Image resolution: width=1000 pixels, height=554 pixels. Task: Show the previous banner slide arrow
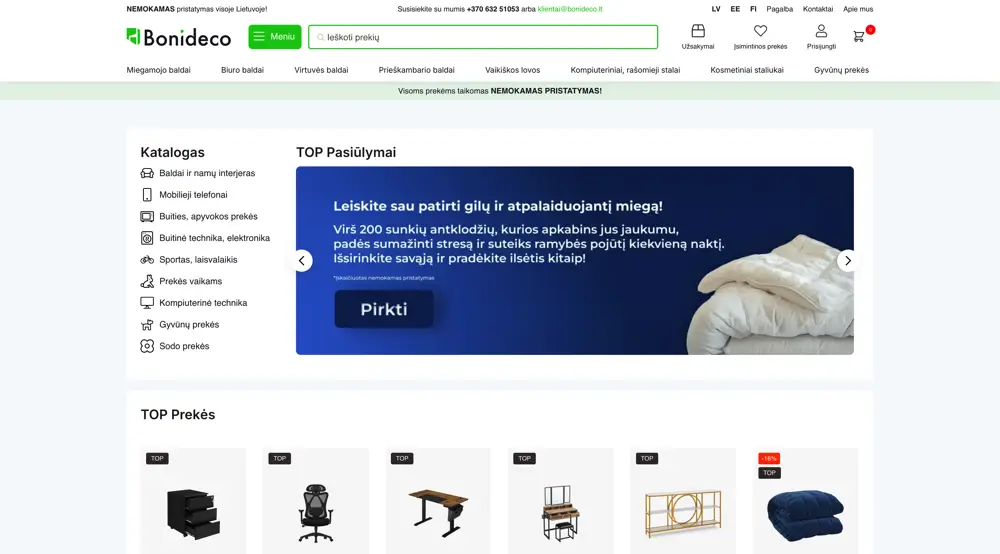click(x=302, y=261)
